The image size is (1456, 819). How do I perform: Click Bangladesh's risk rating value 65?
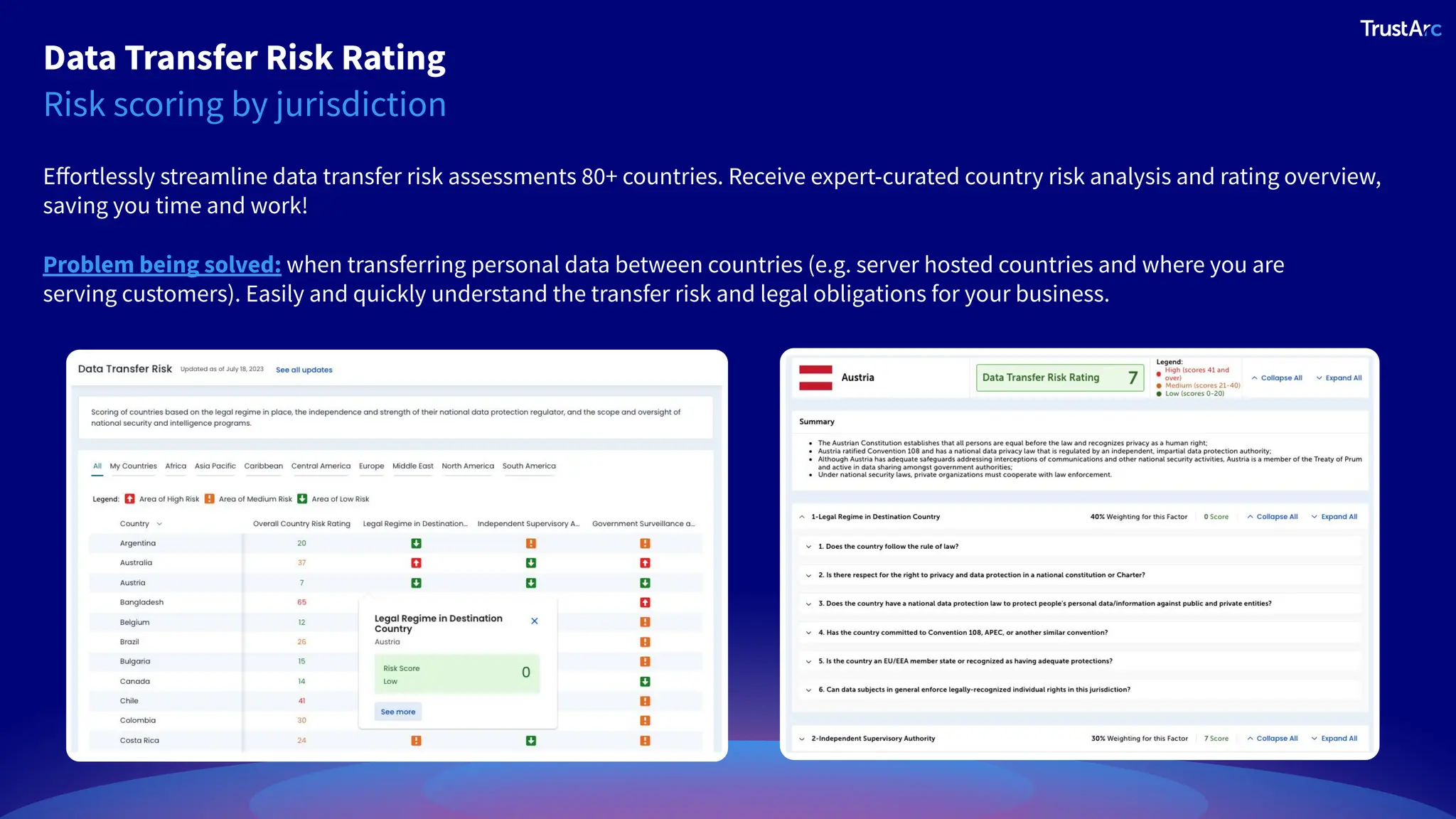coord(301,602)
